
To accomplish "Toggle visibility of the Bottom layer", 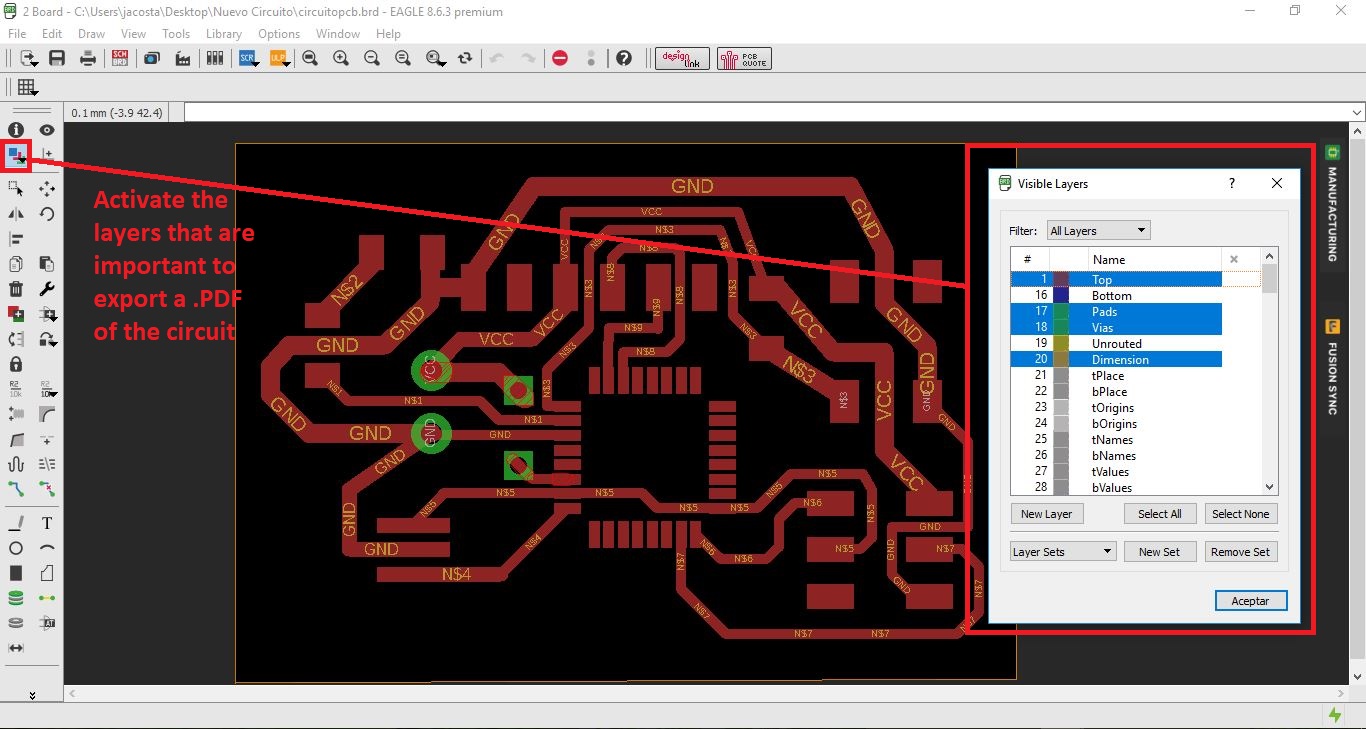I will [x=1111, y=296].
